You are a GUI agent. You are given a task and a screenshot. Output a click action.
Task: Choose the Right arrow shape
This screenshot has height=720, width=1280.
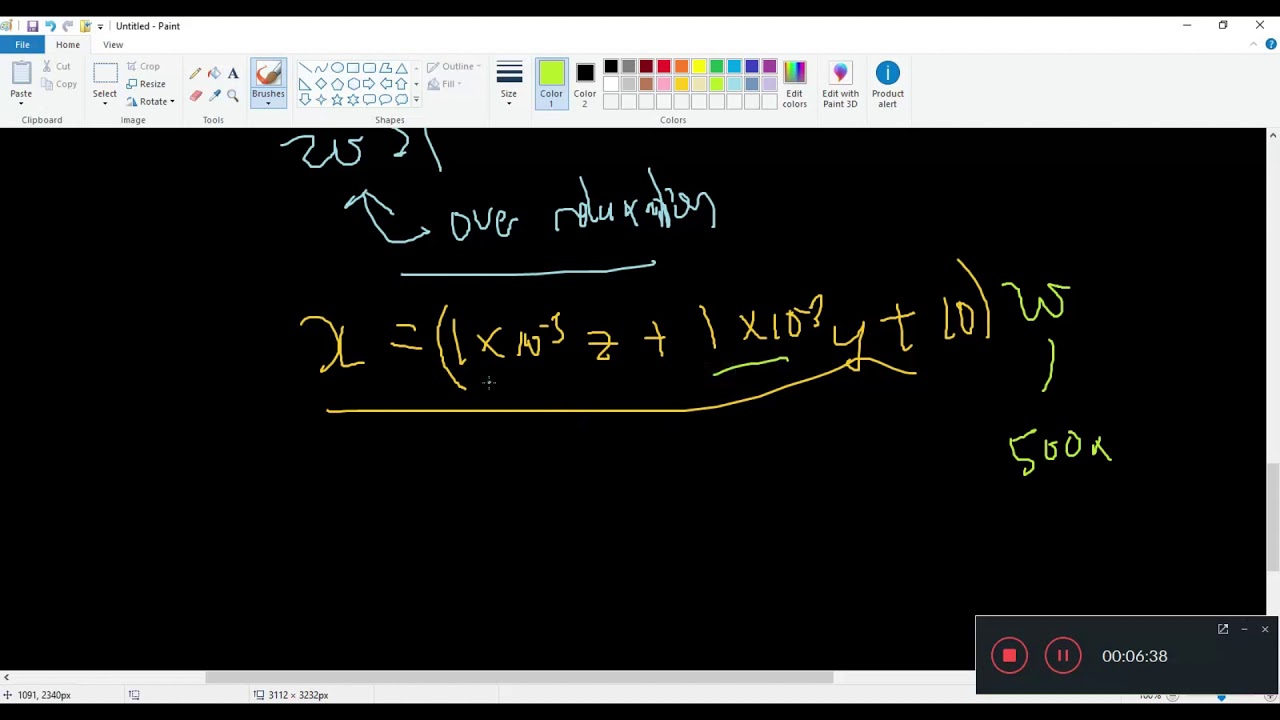point(369,84)
